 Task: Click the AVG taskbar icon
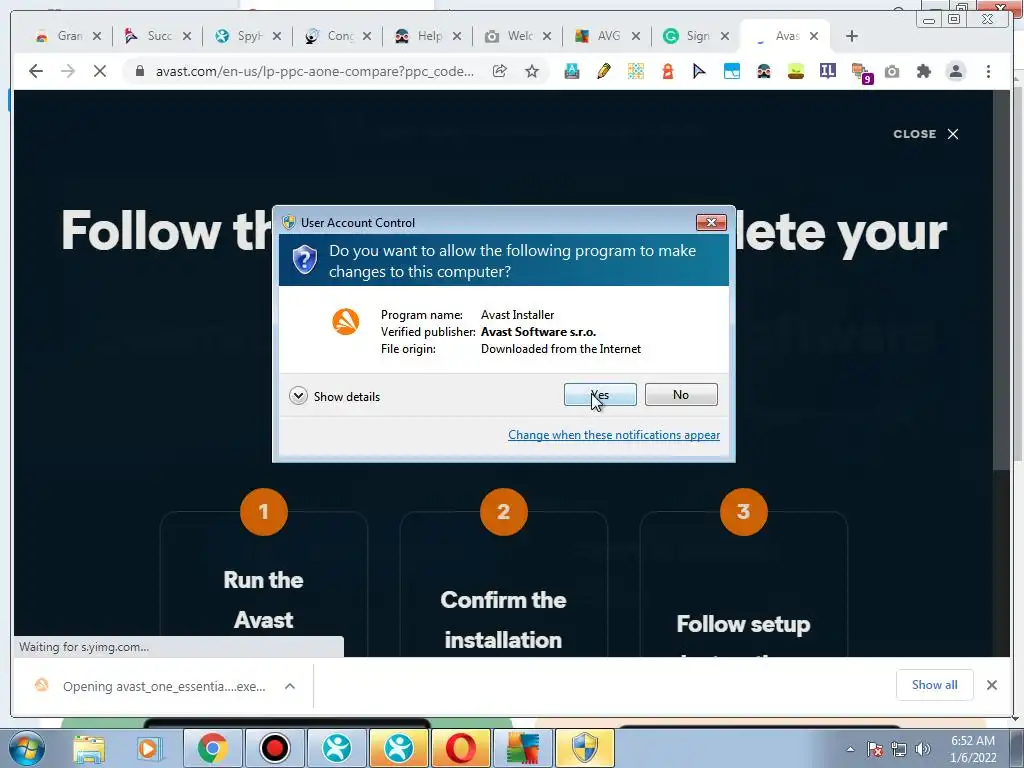click(x=523, y=748)
